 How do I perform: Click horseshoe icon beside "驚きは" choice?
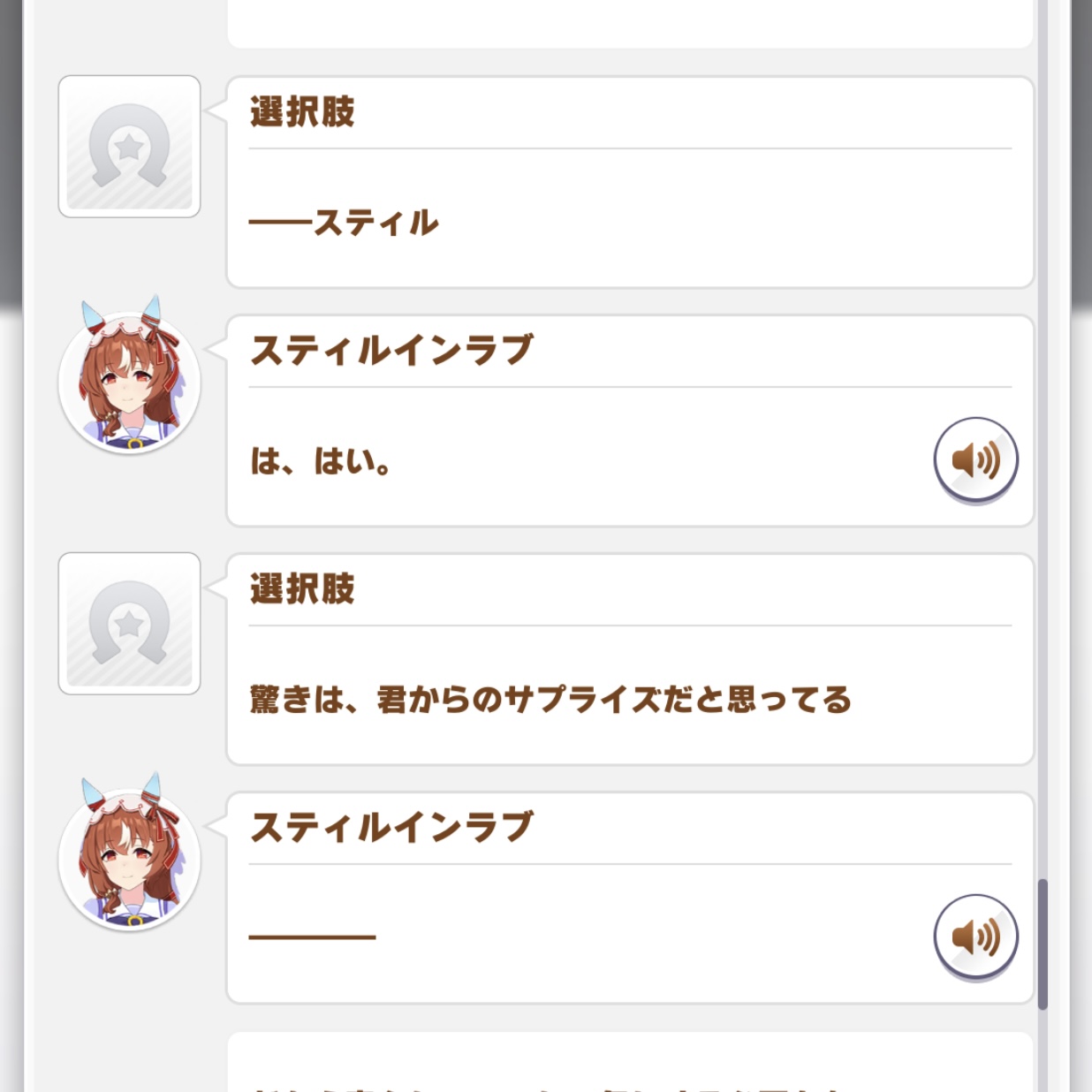[129, 624]
